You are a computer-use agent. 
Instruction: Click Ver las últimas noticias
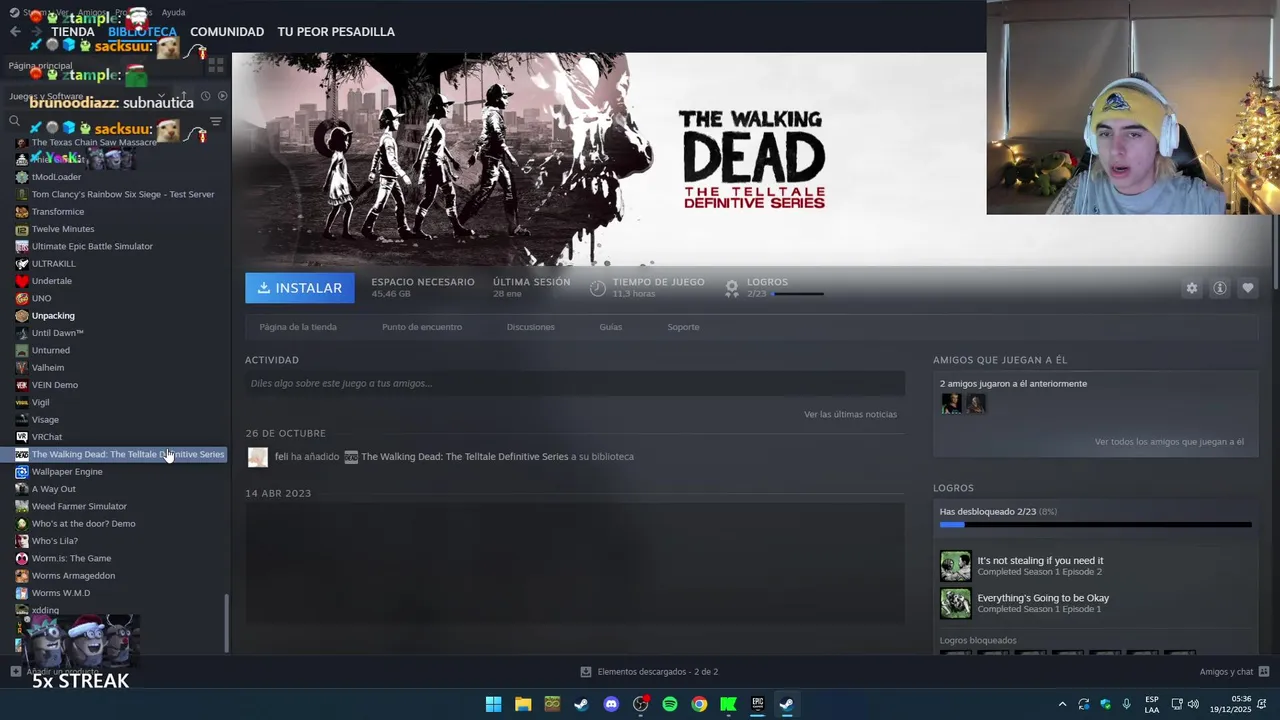[x=850, y=414]
